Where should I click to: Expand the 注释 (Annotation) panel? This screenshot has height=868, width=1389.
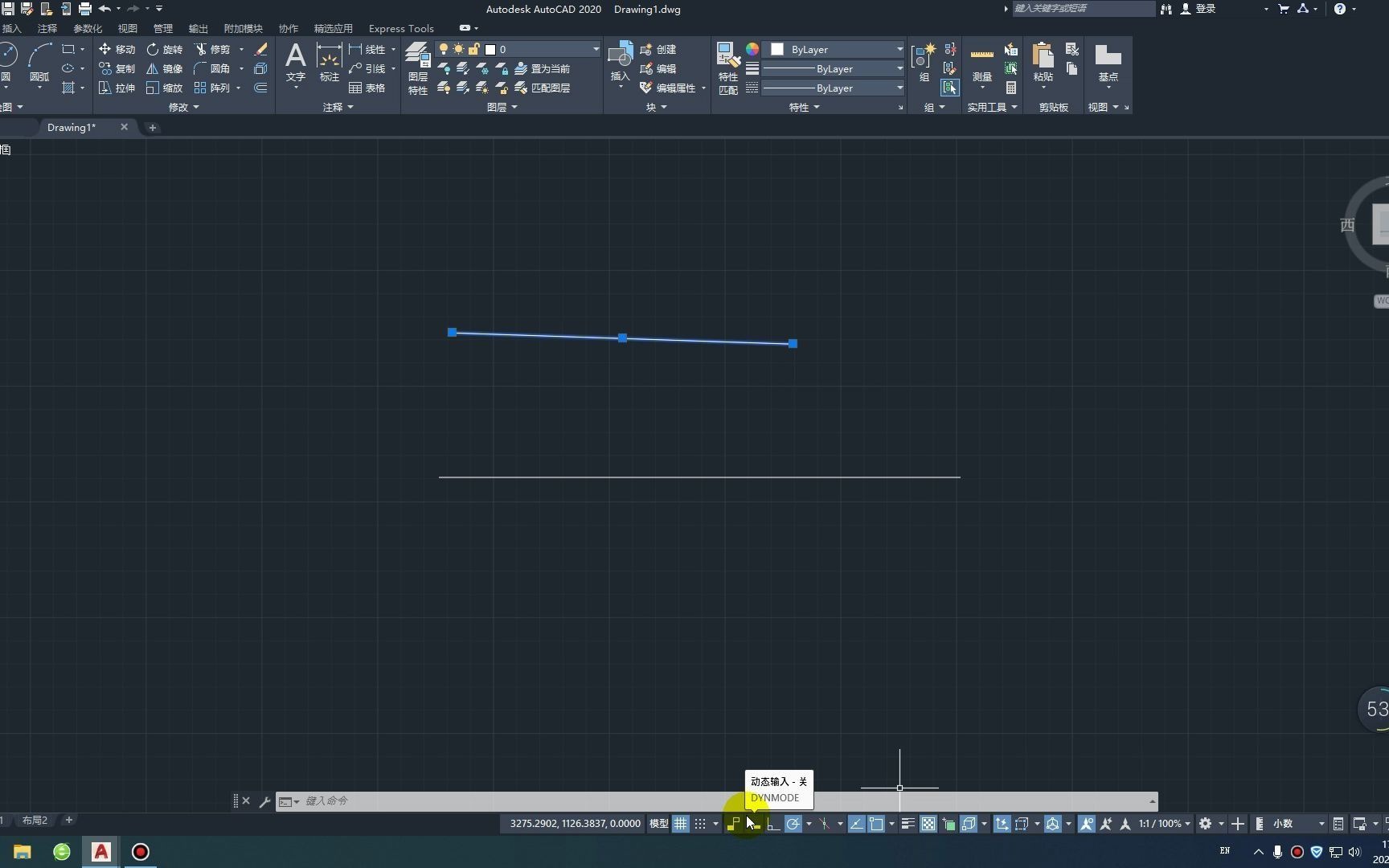pos(338,107)
